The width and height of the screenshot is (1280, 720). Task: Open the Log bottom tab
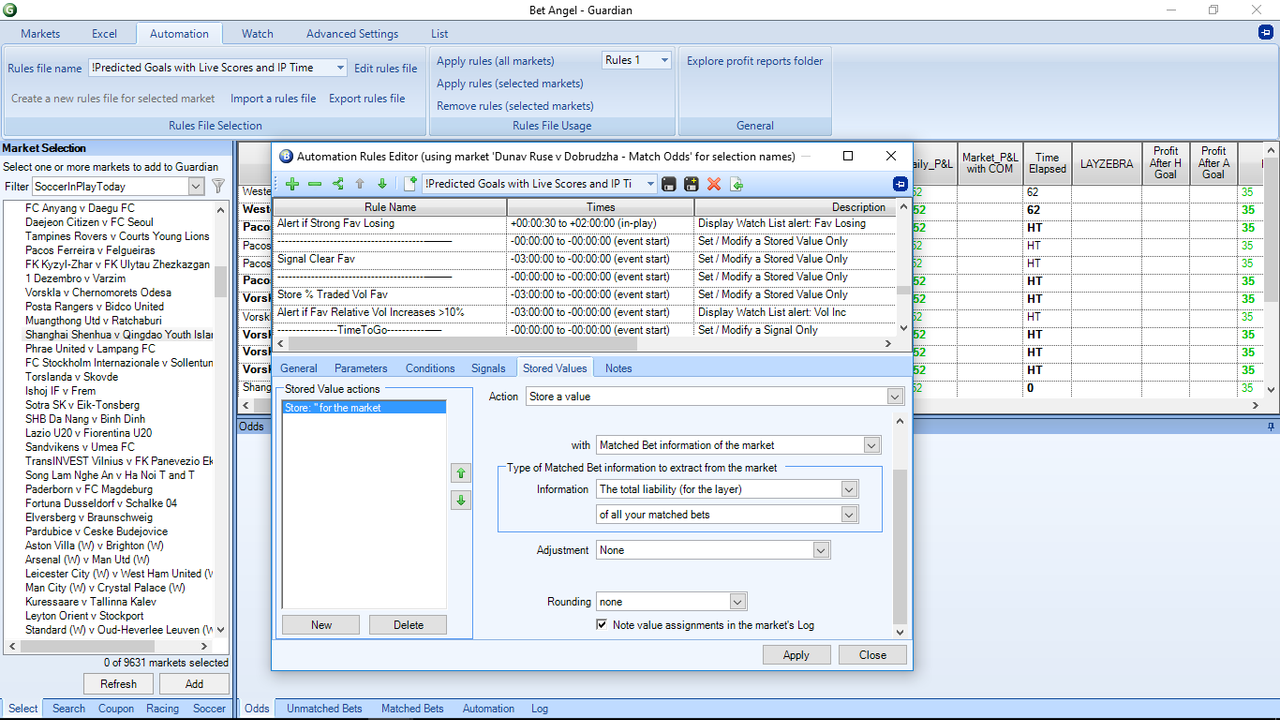tap(540, 708)
